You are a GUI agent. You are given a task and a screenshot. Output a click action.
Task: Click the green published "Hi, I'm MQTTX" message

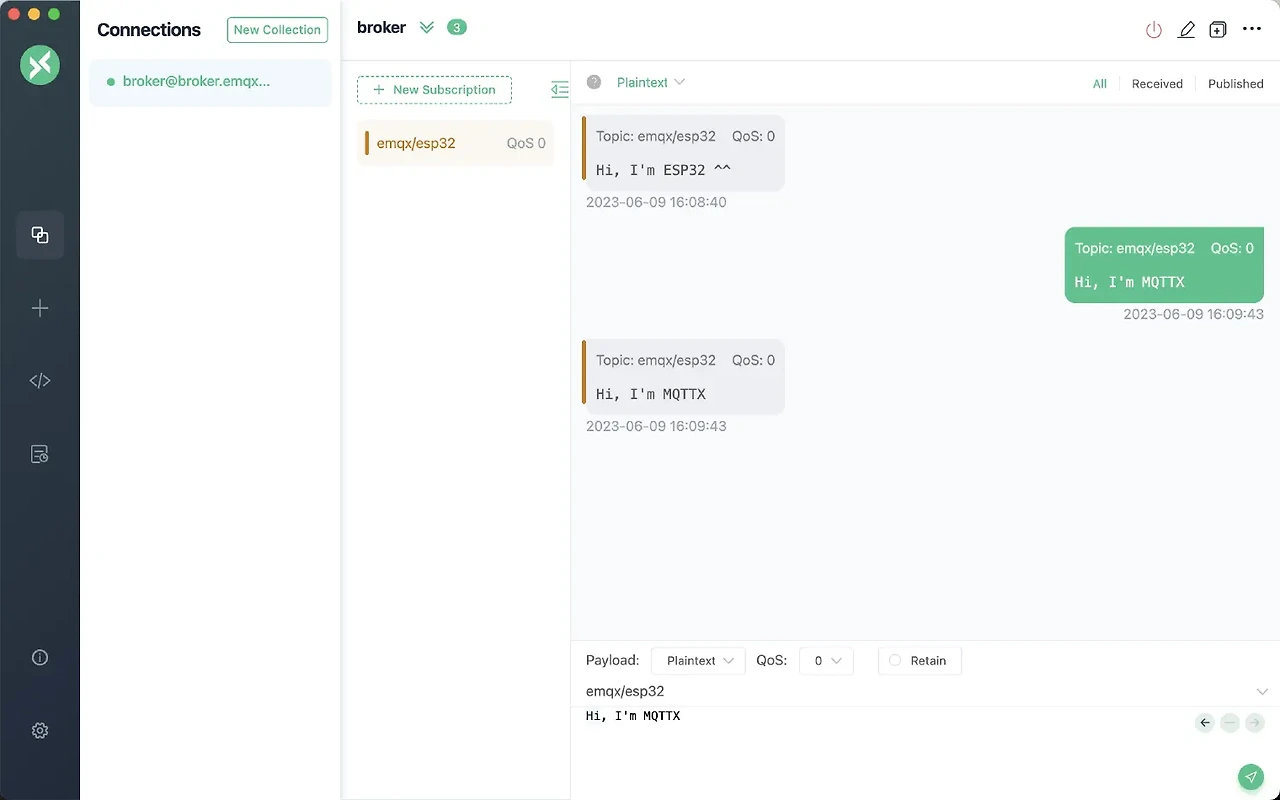coord(1164,265)
